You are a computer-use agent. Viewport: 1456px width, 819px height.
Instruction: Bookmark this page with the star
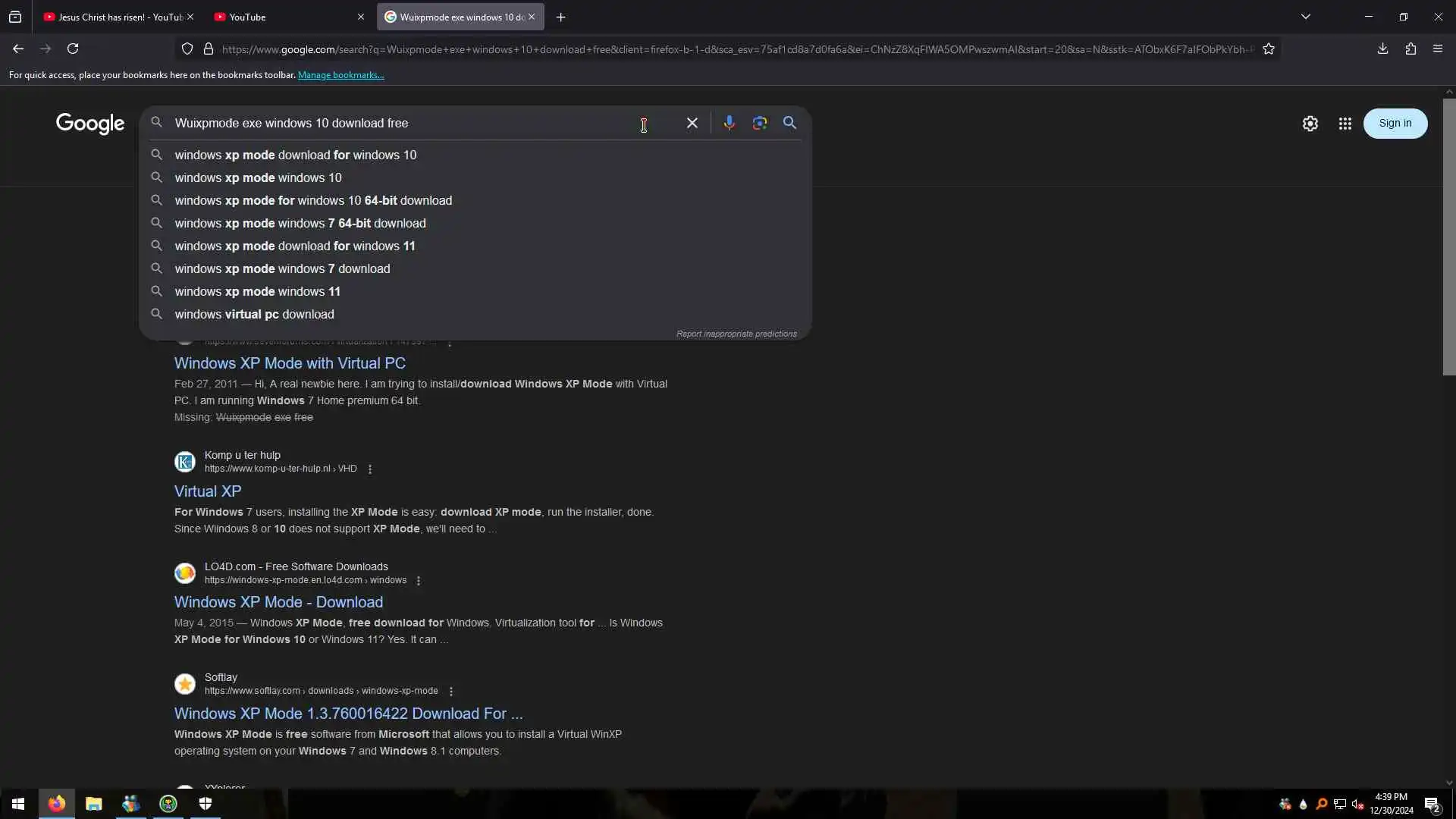point(1269,49)
